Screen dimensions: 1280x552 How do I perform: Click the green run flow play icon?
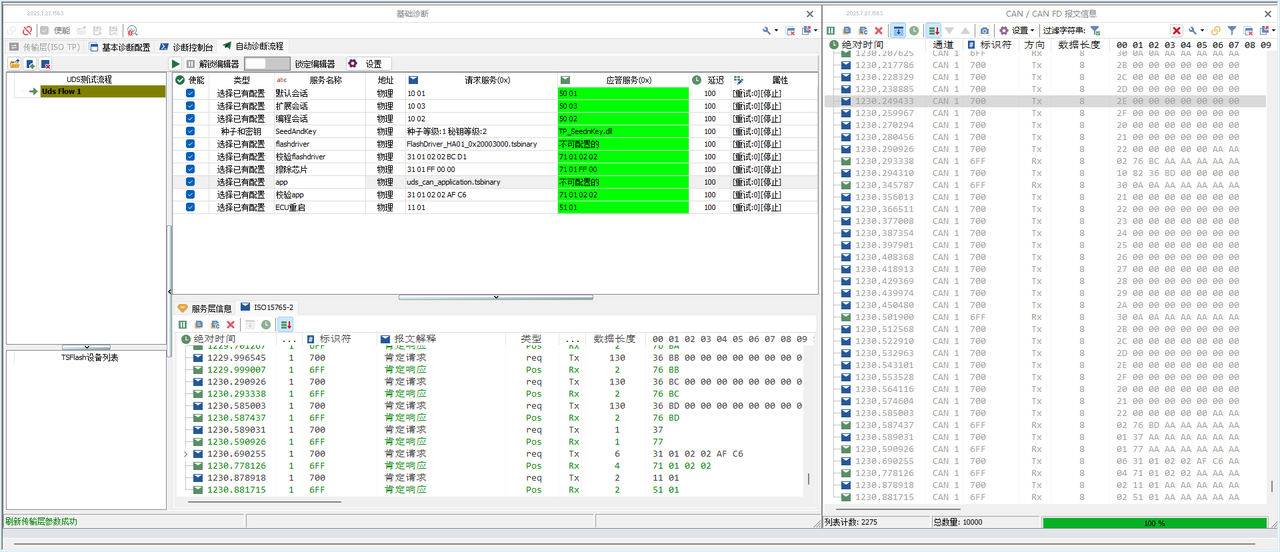pyautogui.click(x=176, y=63)
